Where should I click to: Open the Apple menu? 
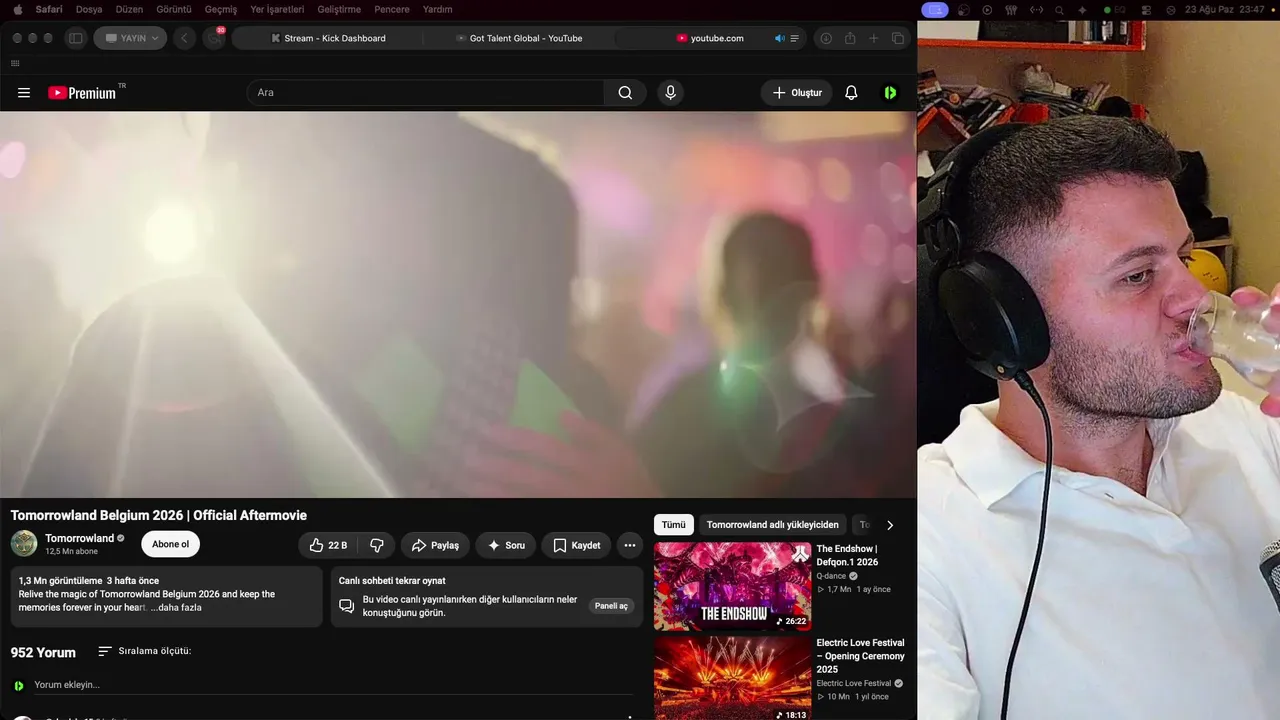tap(17, 9)
